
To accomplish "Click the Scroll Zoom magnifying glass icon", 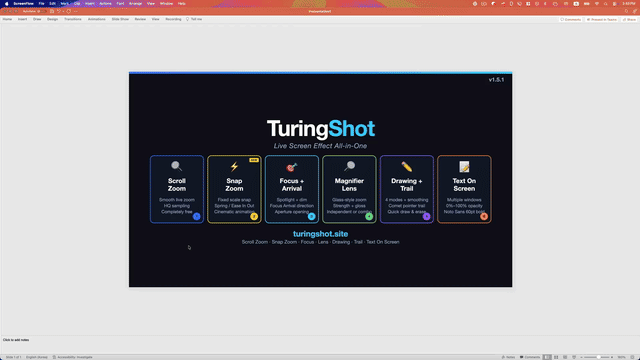I will (x=176, y=166).
